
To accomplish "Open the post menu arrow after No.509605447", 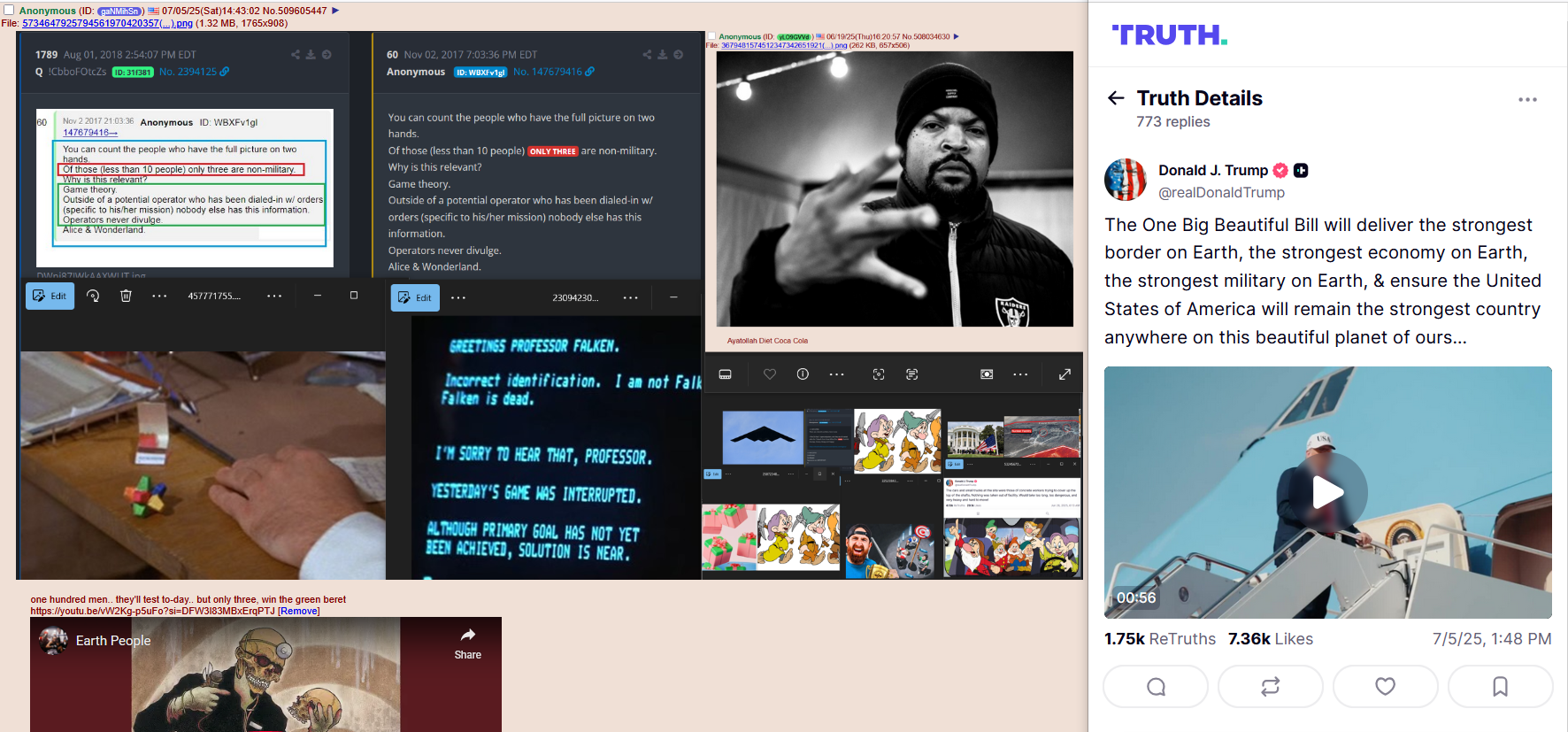I will coord(335,11).
